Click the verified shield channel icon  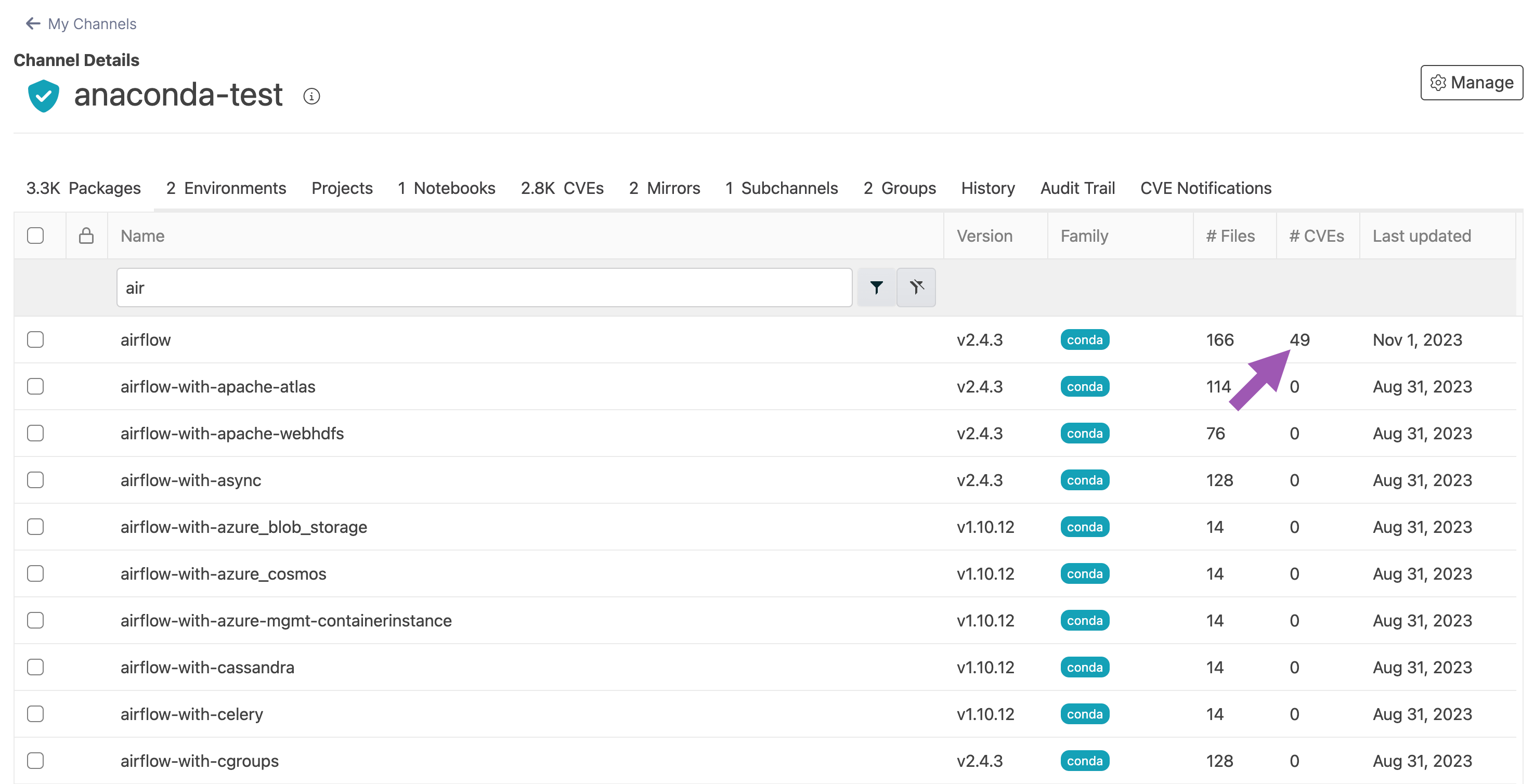[x=44, y=96]
